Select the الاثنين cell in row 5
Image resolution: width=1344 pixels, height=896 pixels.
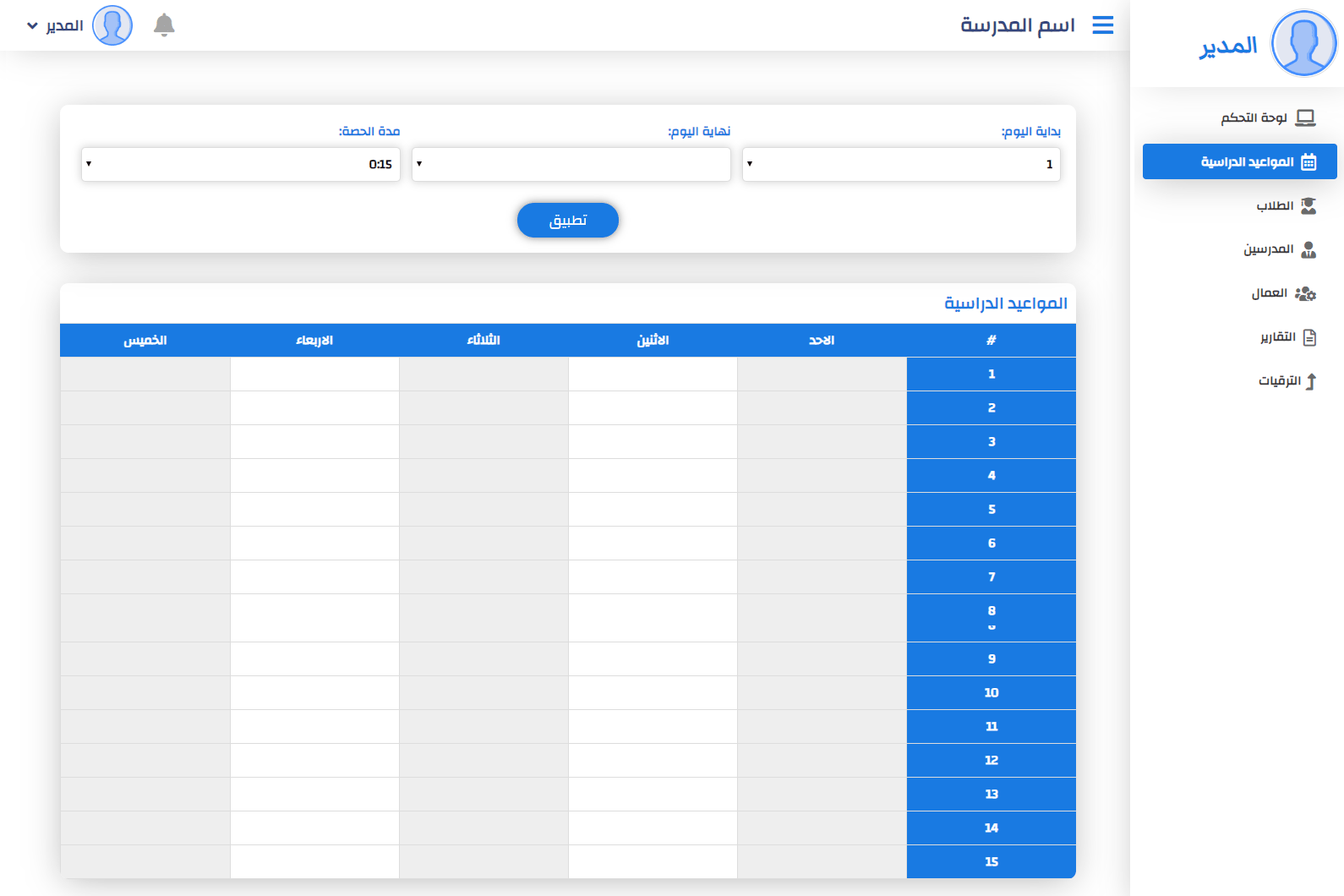(x=653, y=509)
